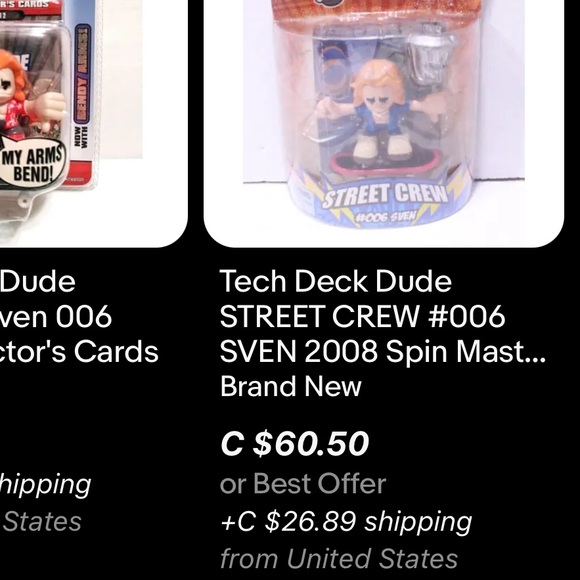
Task: Click the red skateboard under Sven
Action: coord(384,162)
